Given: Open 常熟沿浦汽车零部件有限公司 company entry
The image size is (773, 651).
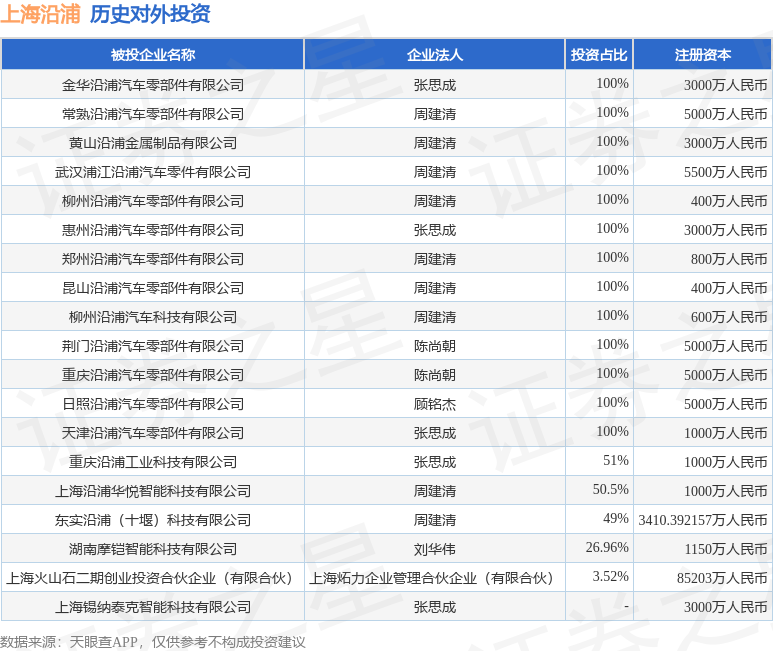Looking at the screenshot, I should [152, 114].
